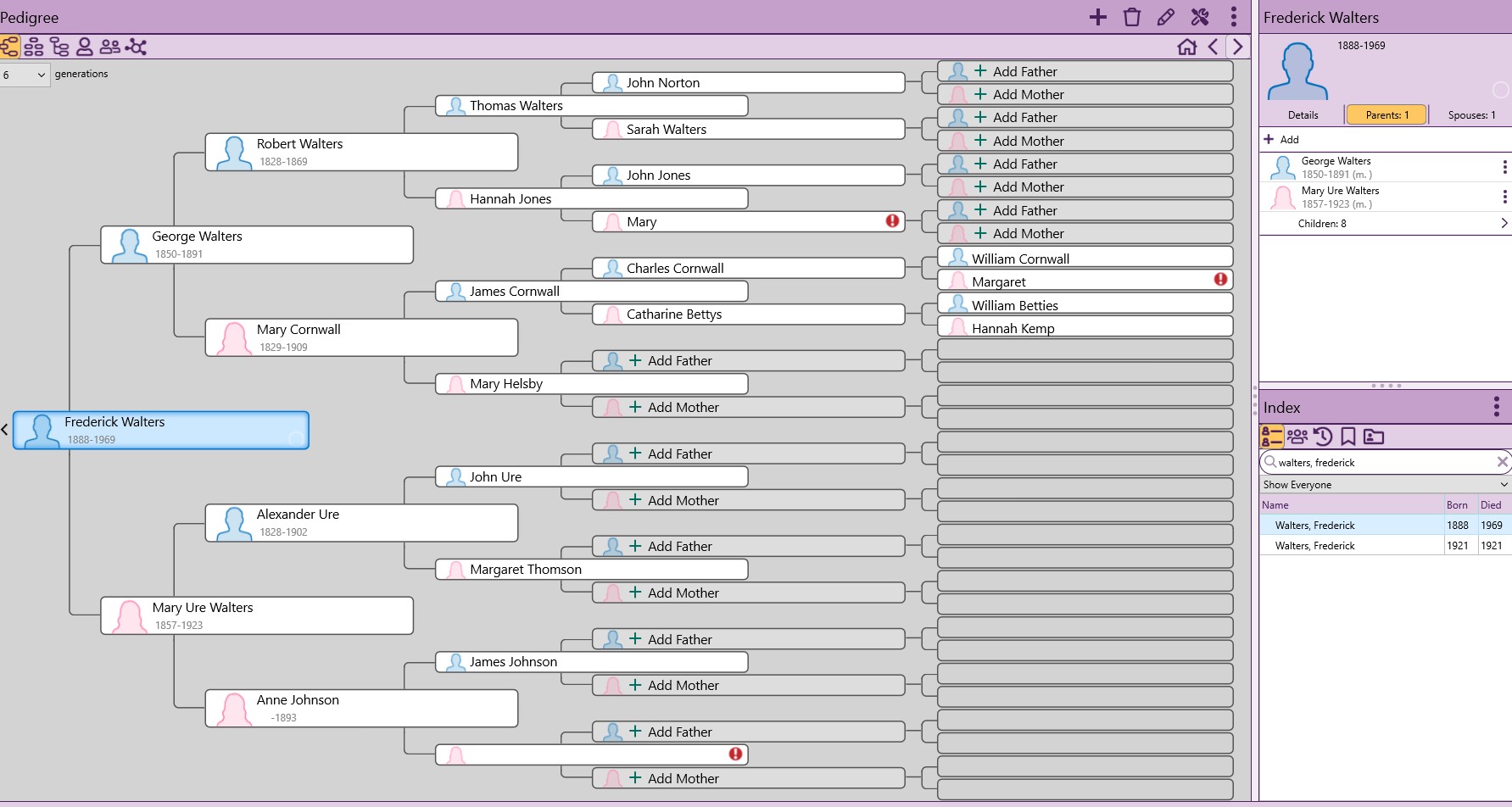The image size is (1512, 807).
Task: Open the Groups icon in the Index toolbar
Action: click(1297, 437)
